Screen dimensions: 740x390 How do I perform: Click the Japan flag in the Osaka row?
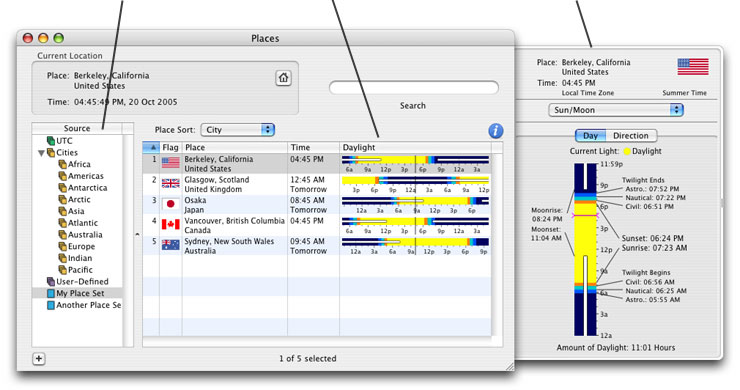tap(170, 204)
